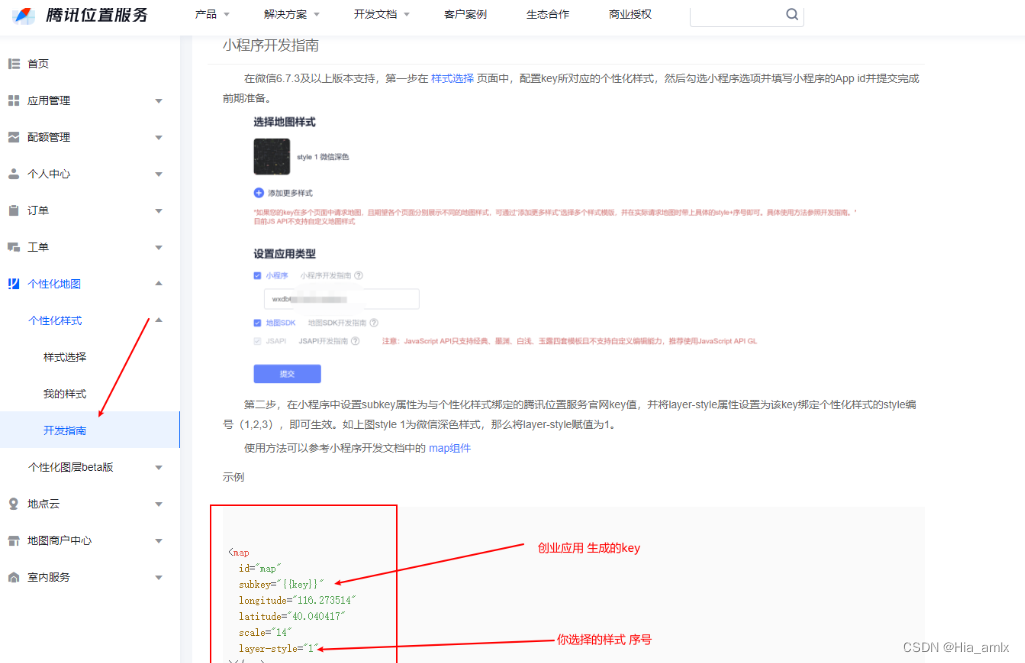
Task: Click the 地点云 pin icon
Action: [x=14, y=503]
